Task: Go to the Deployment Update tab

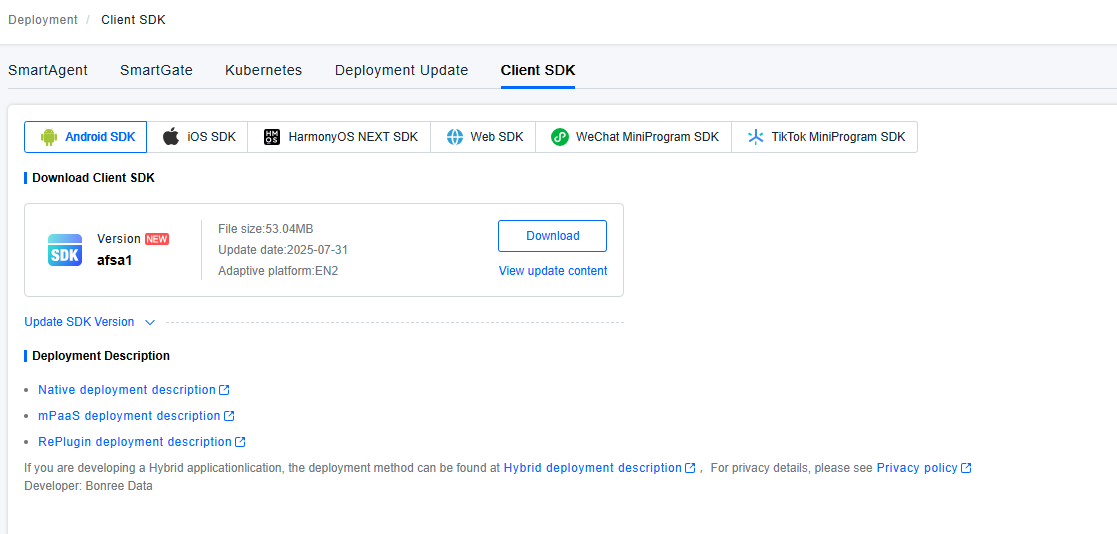Action: [x=401, y=70]
